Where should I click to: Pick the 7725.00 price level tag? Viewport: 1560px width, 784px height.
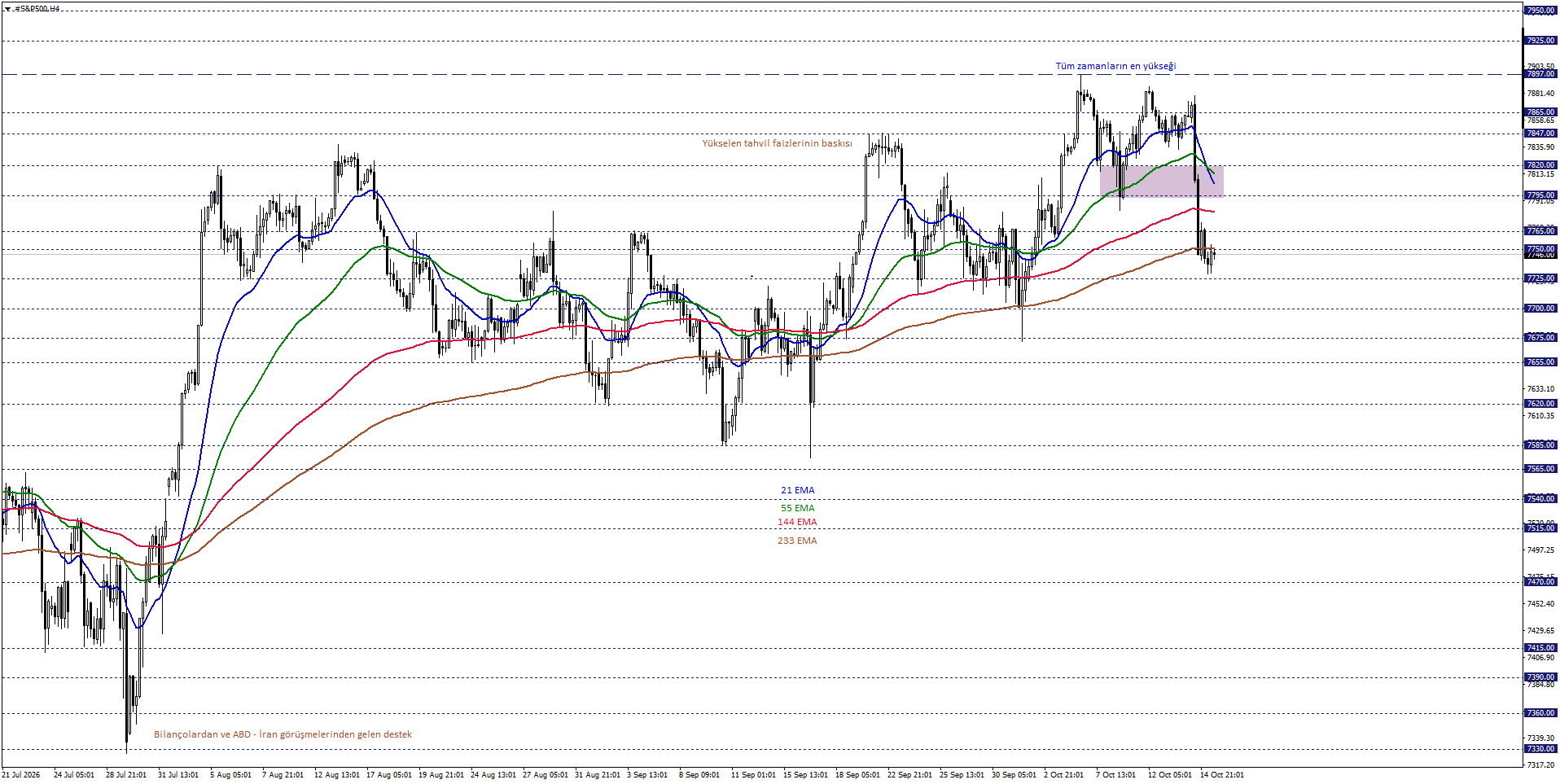pos(1540,278)
